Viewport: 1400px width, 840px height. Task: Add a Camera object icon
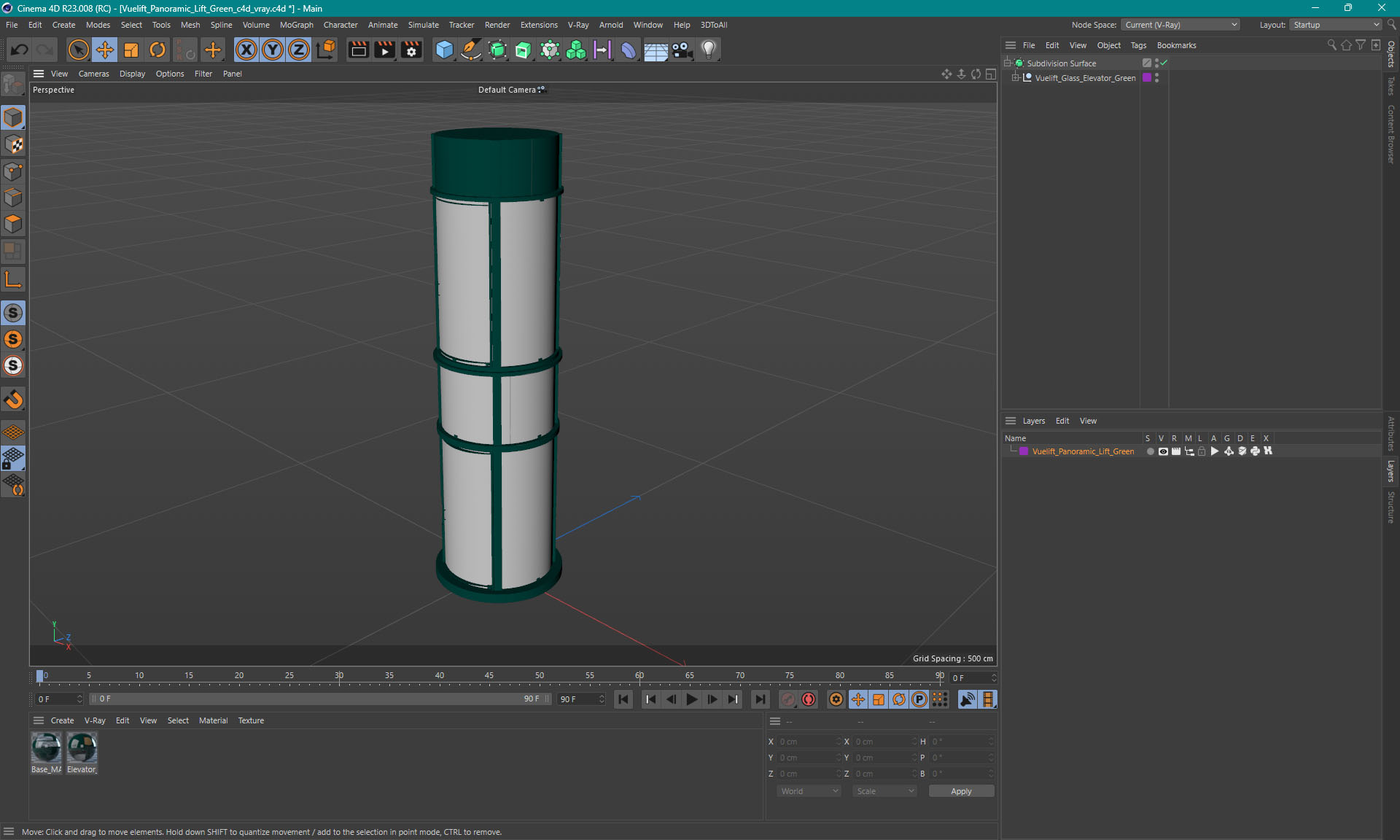pyautogui.click(x=682, y=50)
